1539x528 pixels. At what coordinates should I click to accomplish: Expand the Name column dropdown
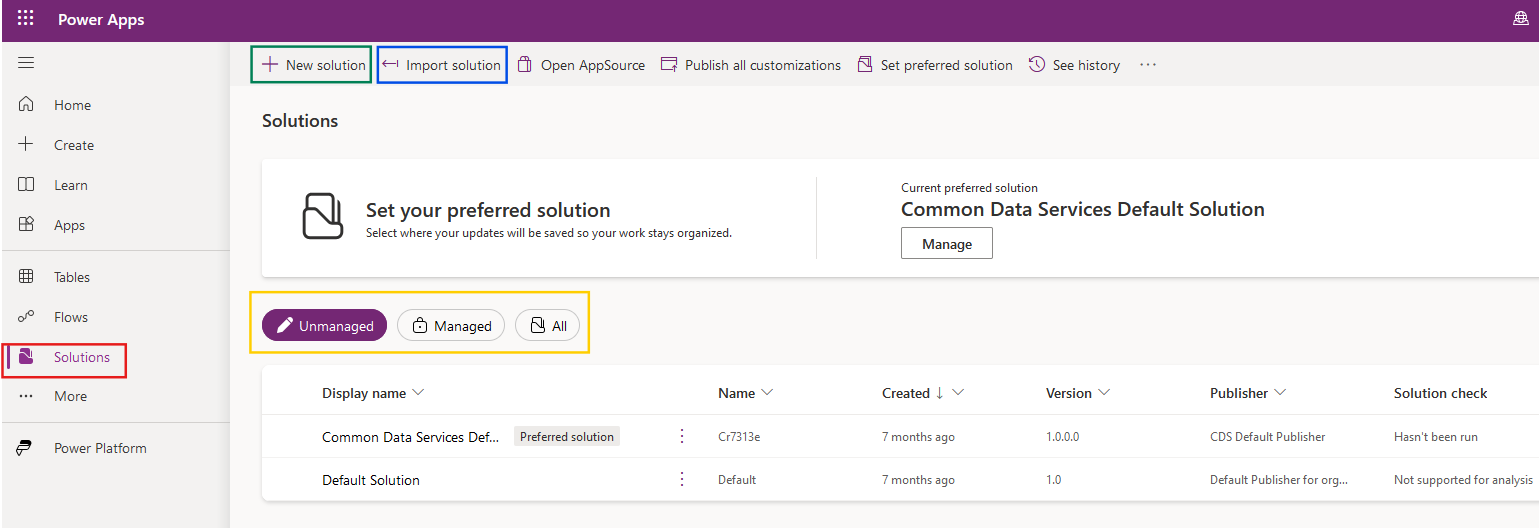tap(767, 392)
